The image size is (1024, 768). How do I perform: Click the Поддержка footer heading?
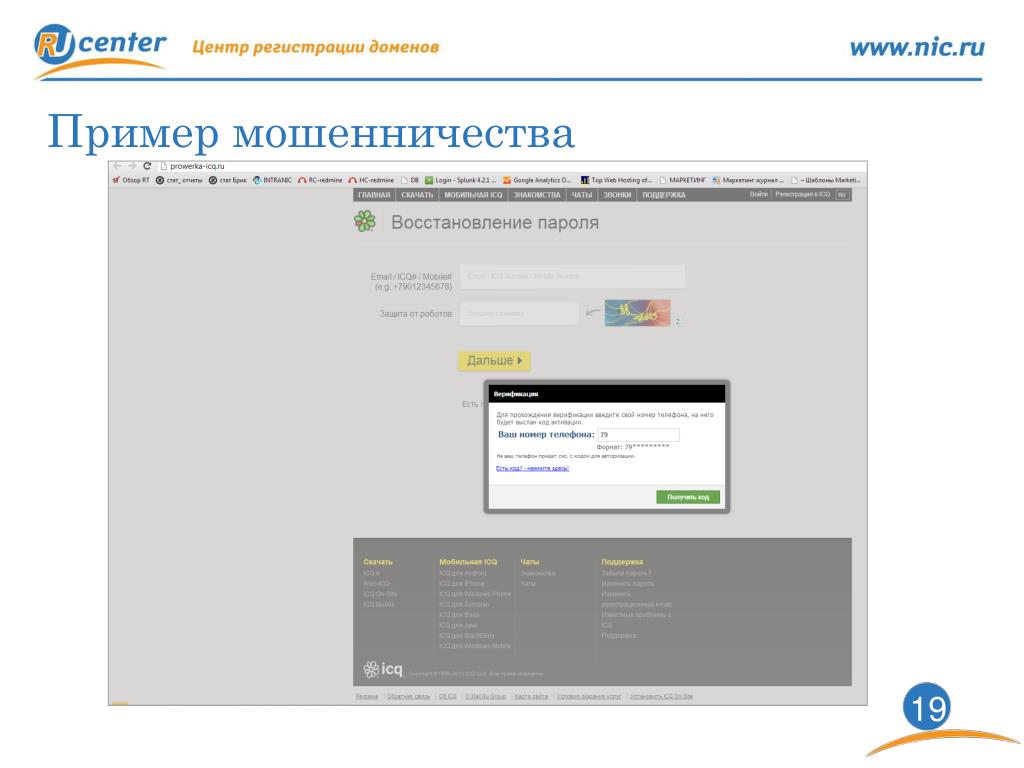click(622, 562)
